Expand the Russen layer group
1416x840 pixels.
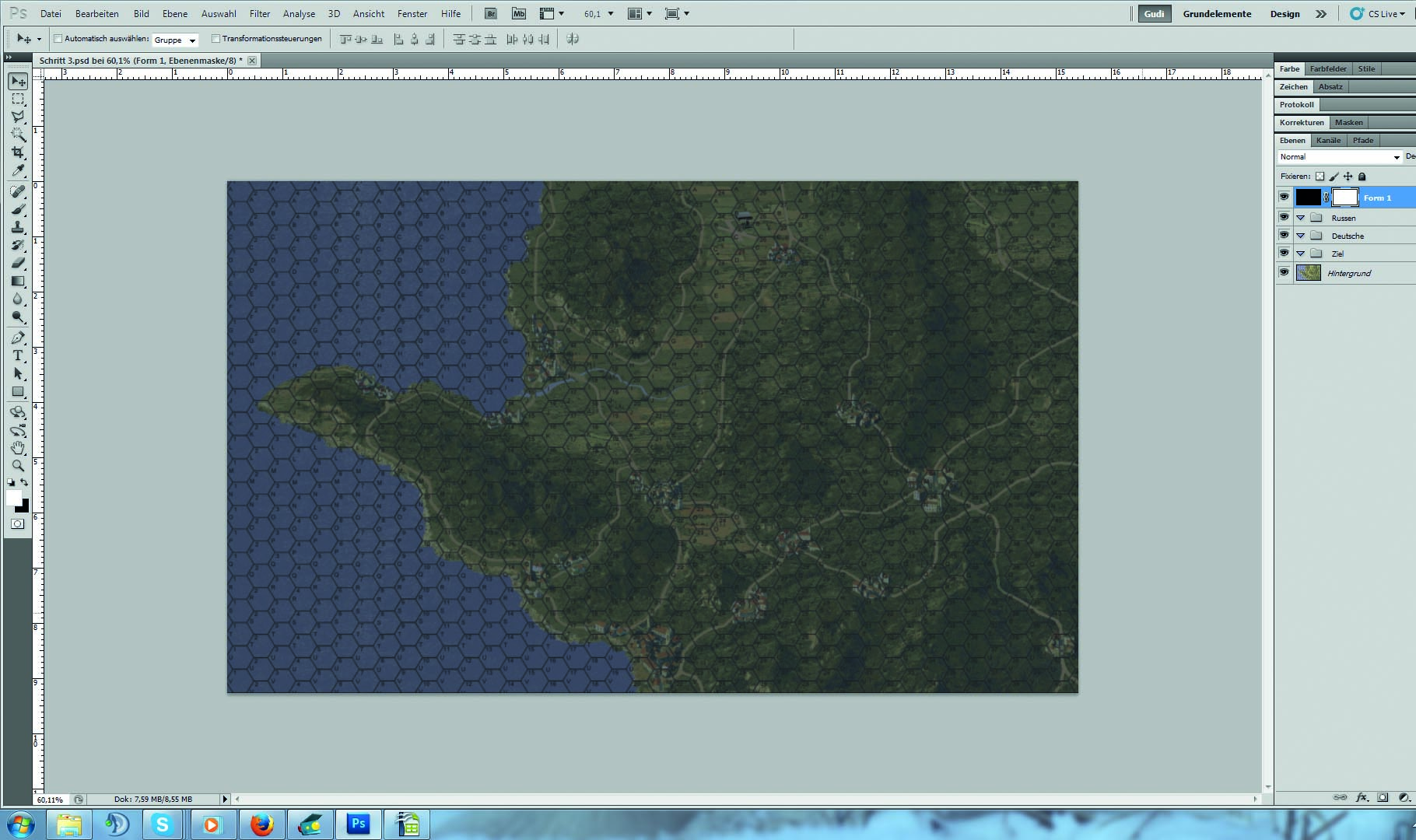1300,218
